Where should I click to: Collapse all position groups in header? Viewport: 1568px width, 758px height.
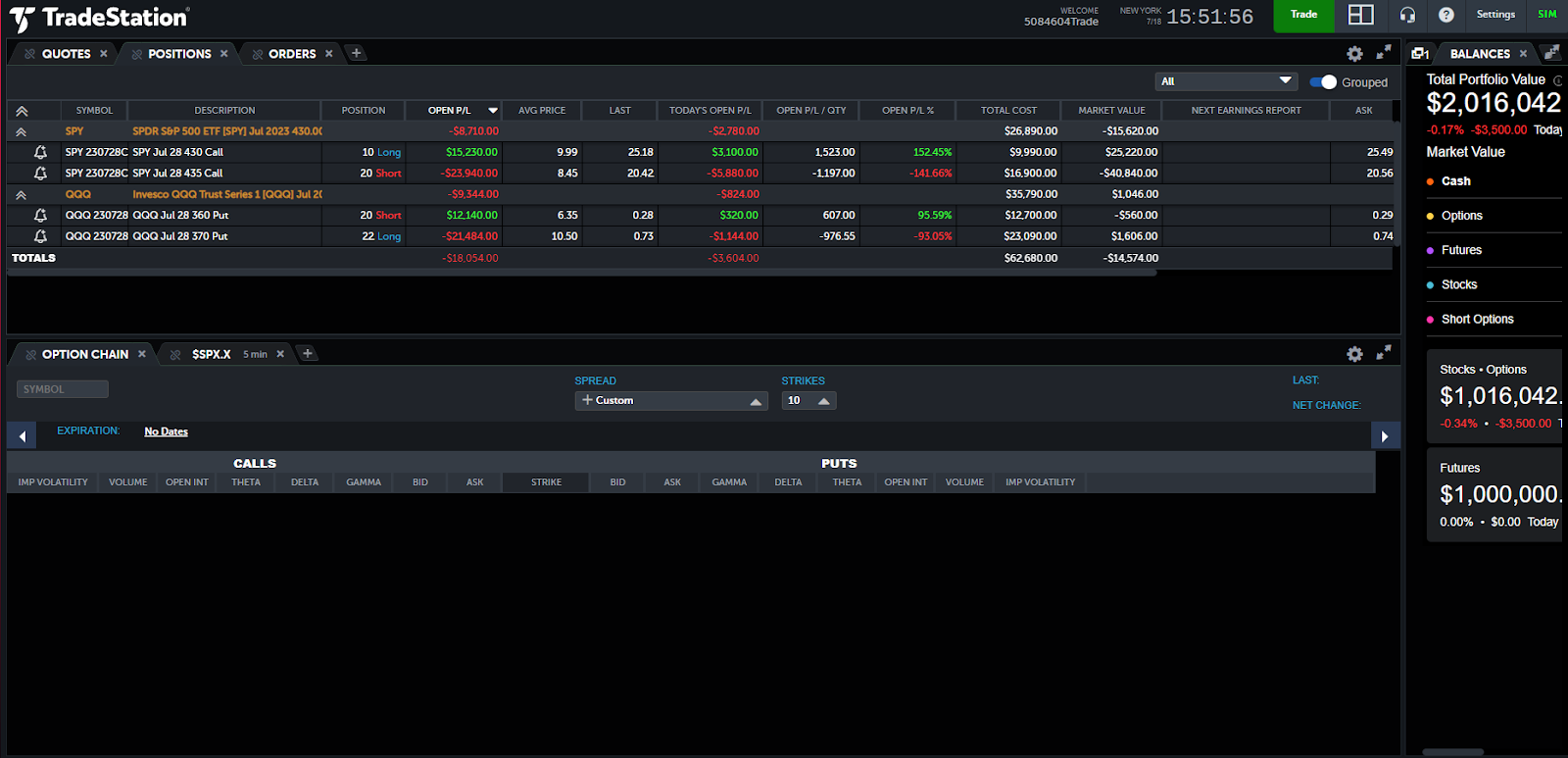pyautogui.click(x=22, y=111)
